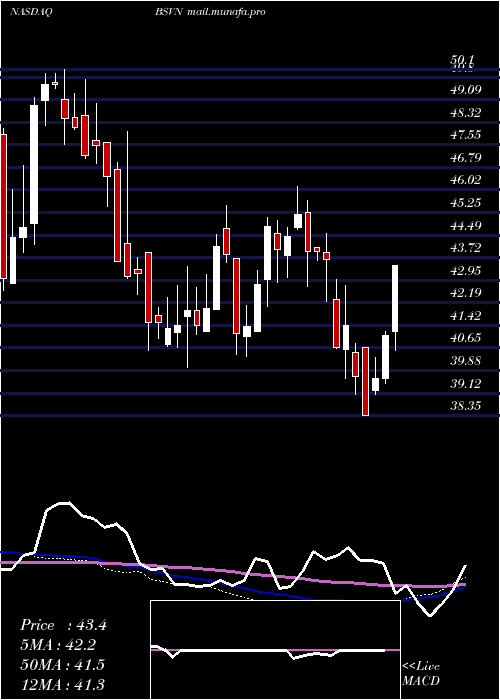Click the 46.79 price axis label

[466, 158]
